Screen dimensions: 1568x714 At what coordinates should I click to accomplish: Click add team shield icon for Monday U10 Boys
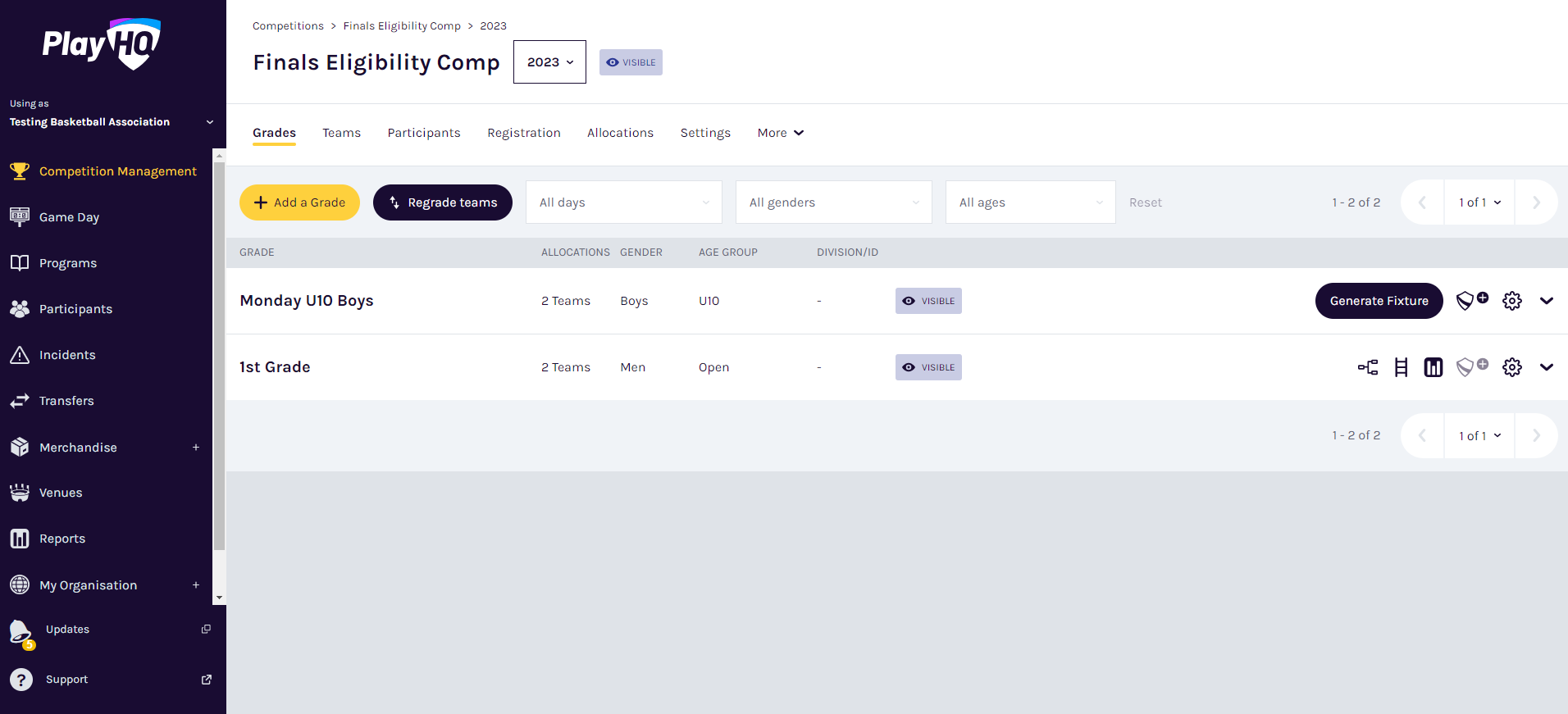tap(1472, 301)
